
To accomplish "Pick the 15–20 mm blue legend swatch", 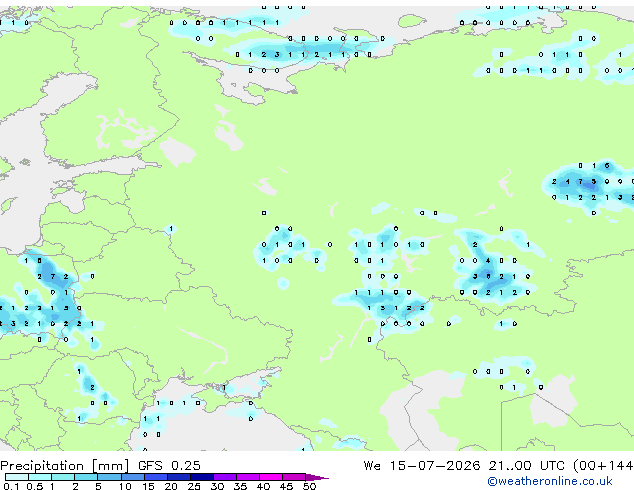I will (155, 477).
